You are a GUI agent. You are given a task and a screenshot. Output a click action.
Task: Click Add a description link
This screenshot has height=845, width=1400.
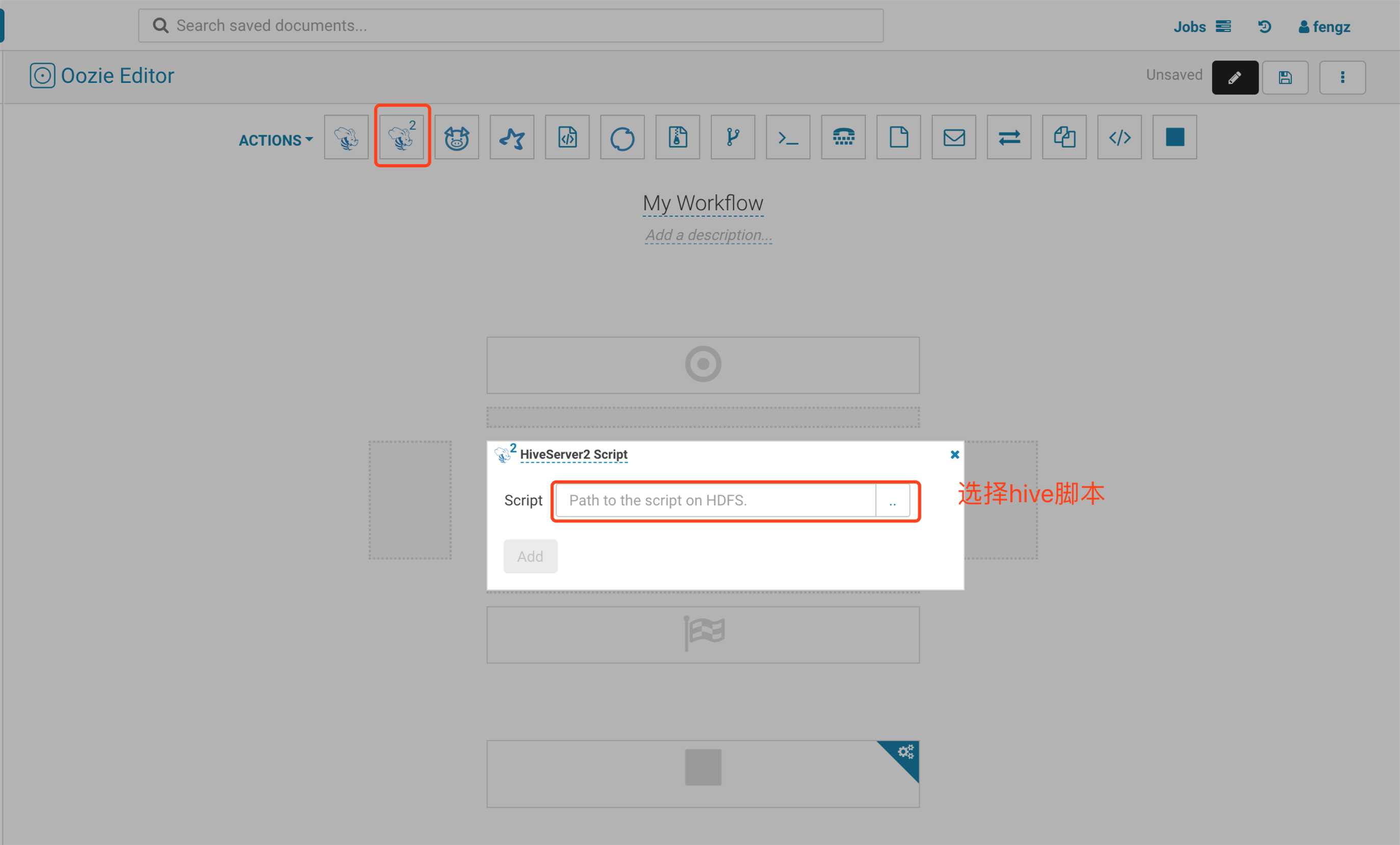[x=708, y=234]
